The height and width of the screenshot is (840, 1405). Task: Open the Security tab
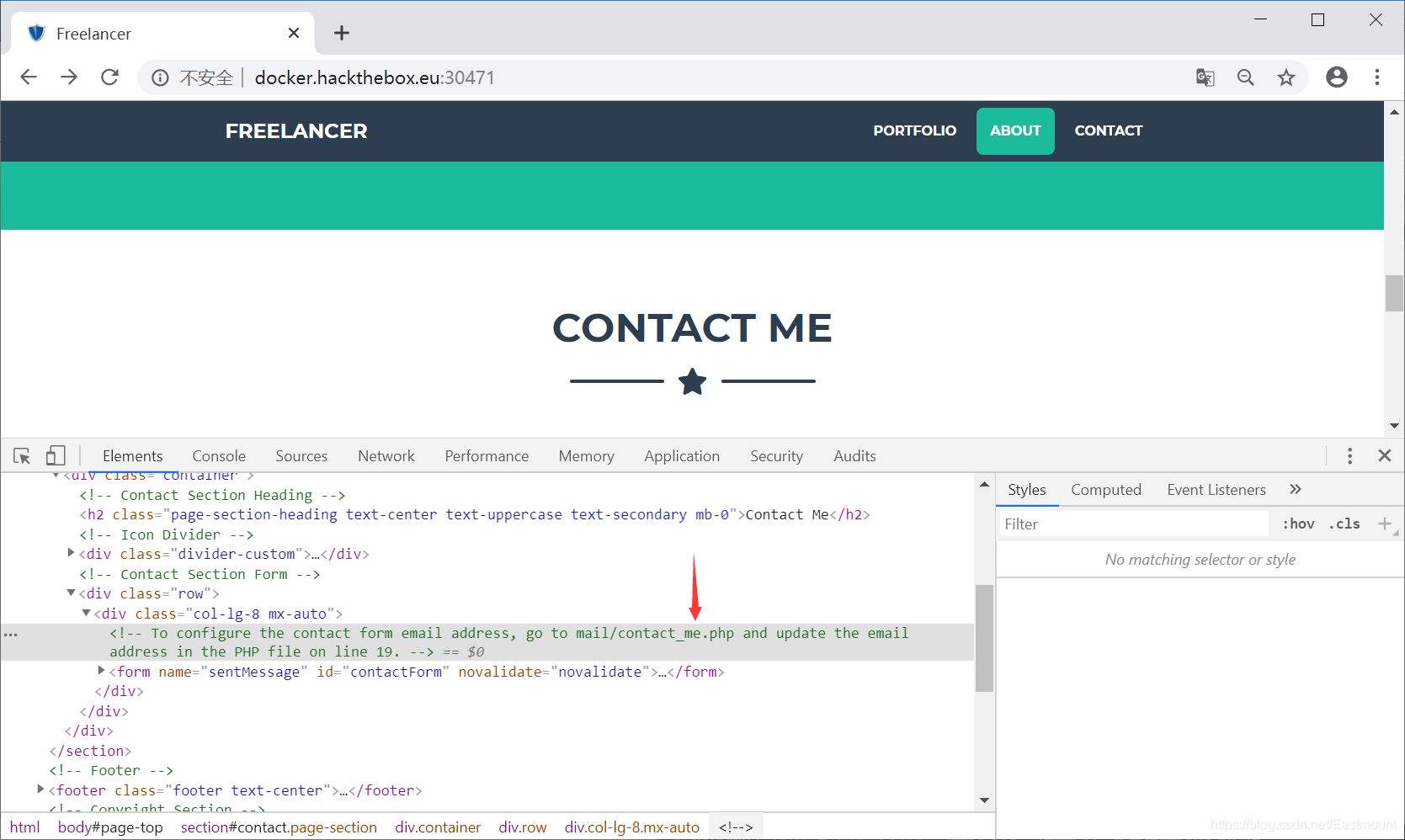pyautogui.click(x=776, y=456)
